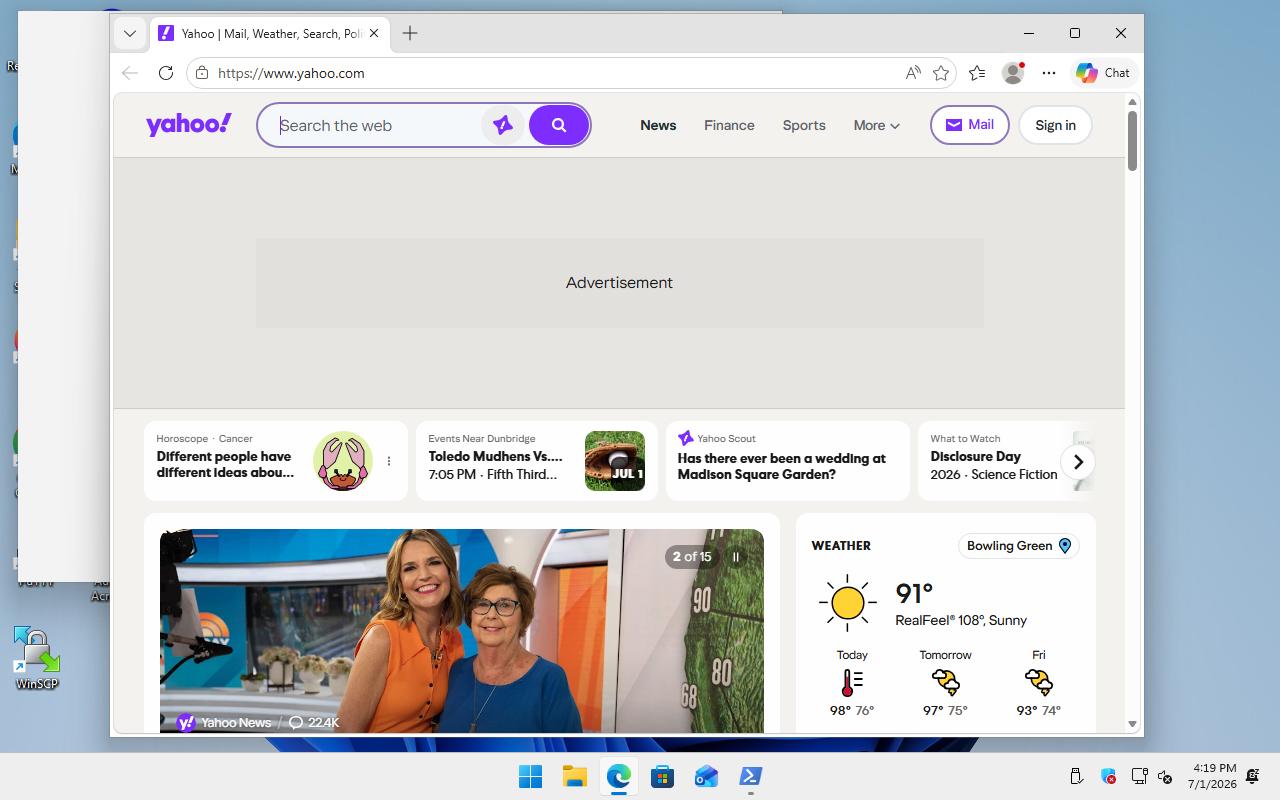
Task: Go to the News section
Action: [x=658, y=125]
